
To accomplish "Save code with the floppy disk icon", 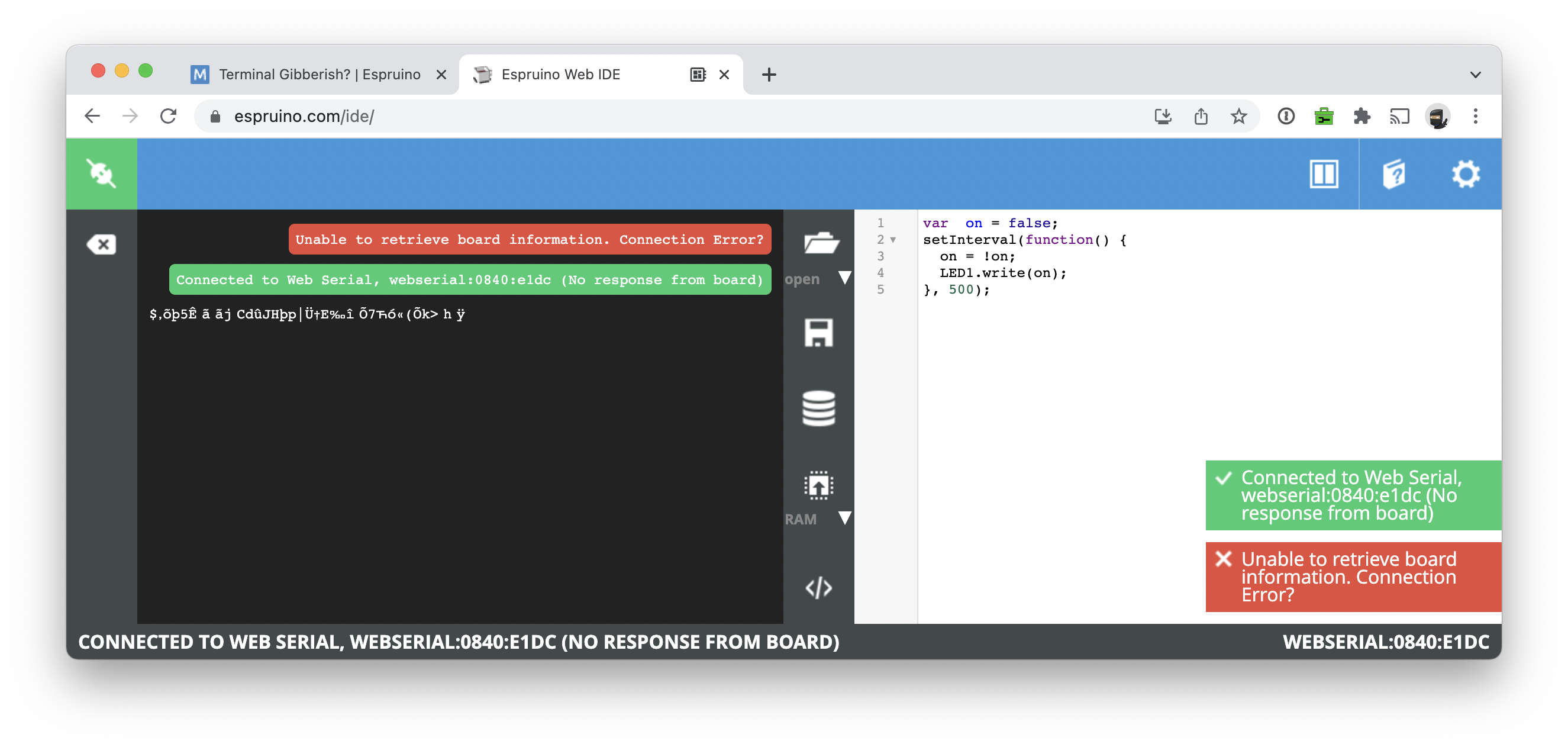I will pyautogui.click(x=819, y=333).
